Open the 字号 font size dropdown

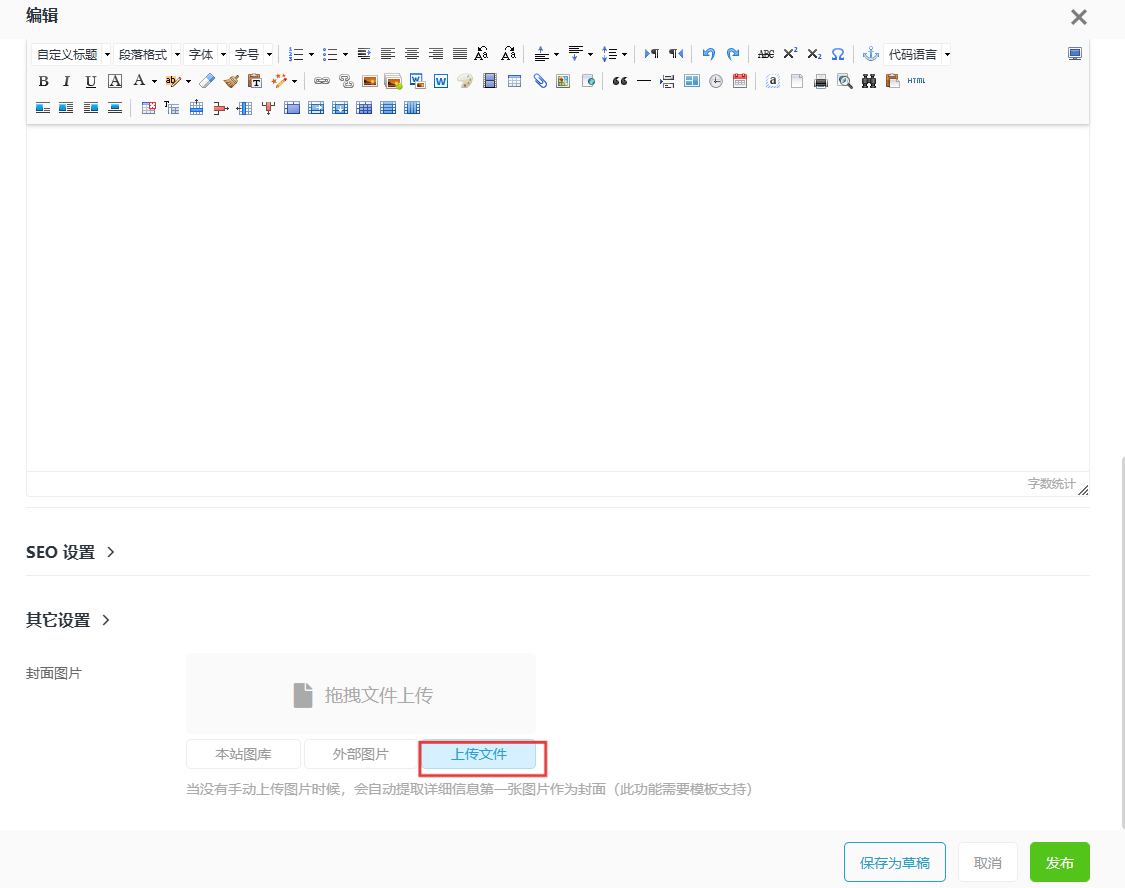coord(253,54)
